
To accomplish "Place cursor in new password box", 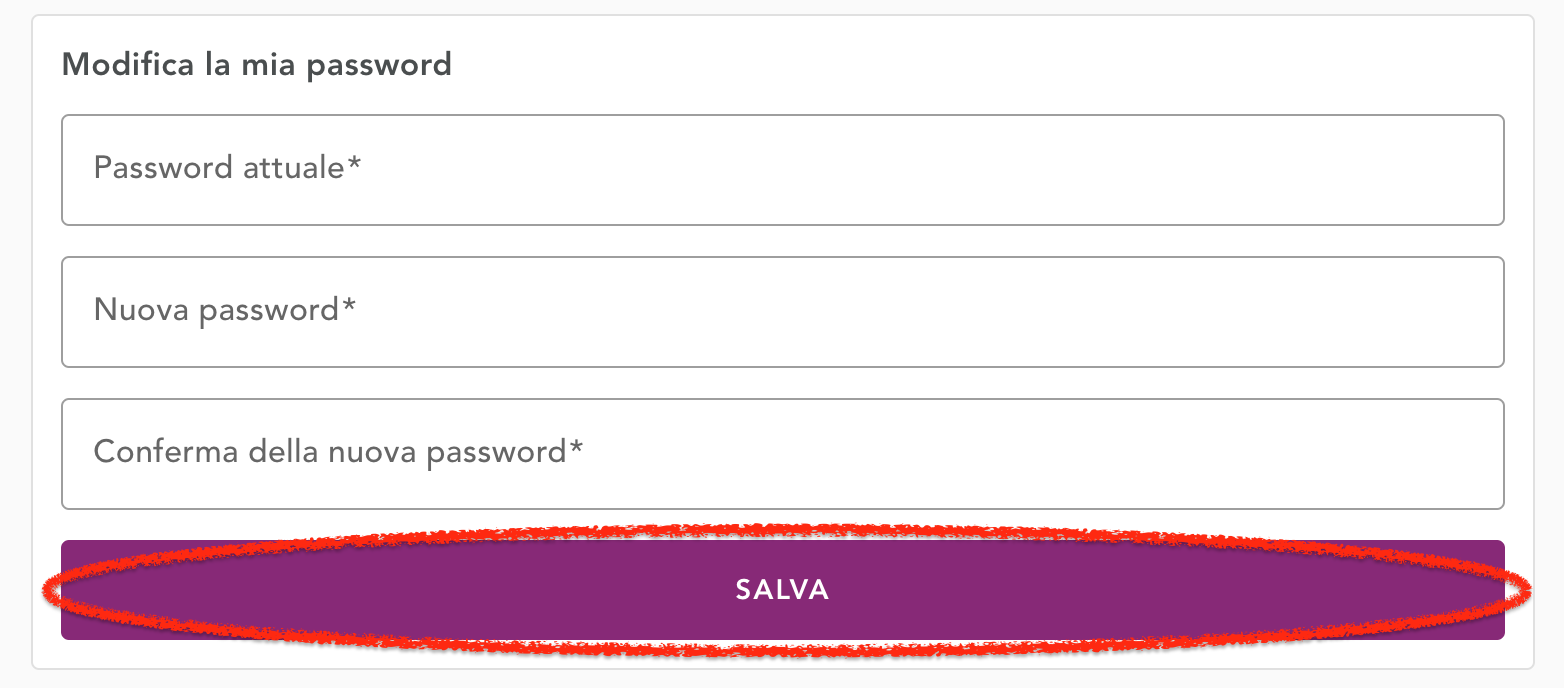I will pyautogui.click(x=782, y=312).
